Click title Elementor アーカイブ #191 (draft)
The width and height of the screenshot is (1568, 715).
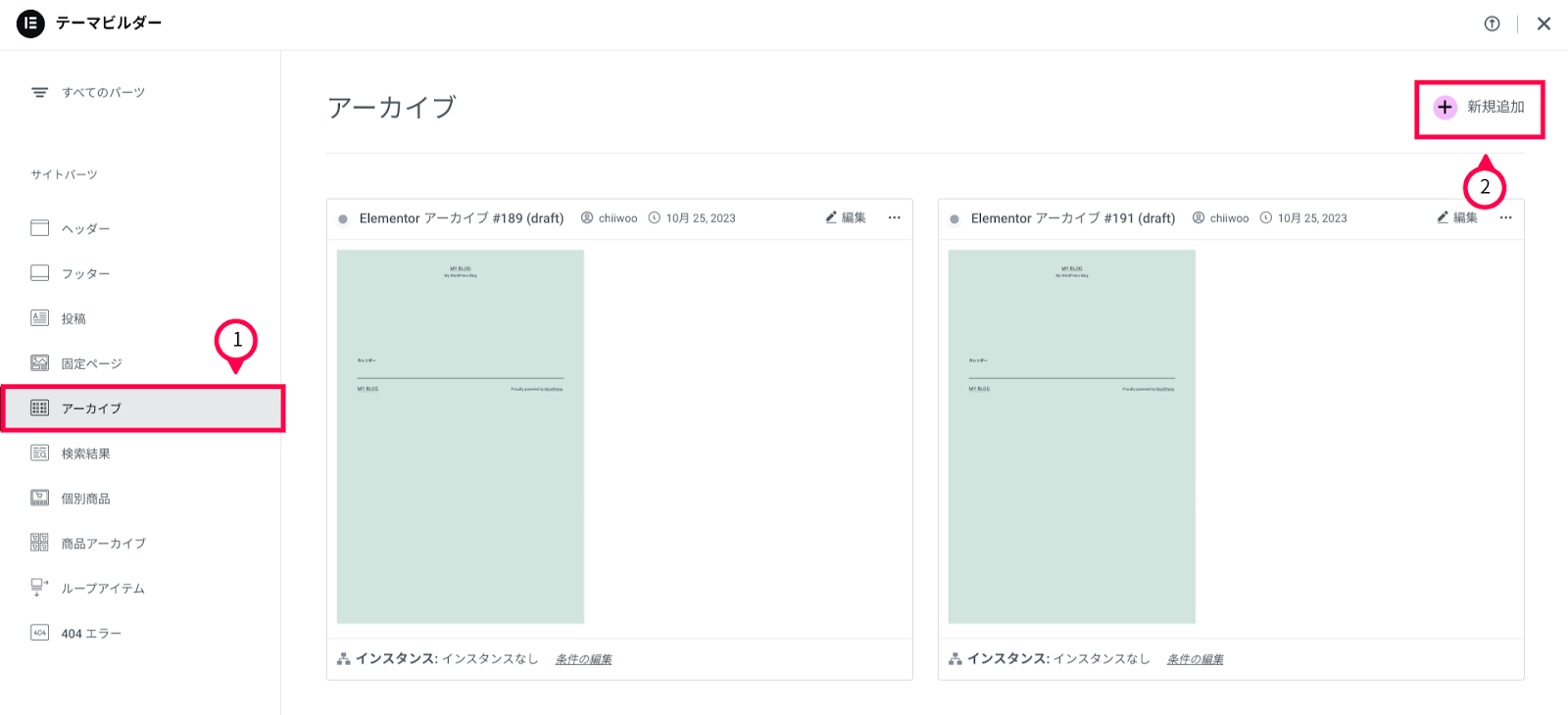1073,218
